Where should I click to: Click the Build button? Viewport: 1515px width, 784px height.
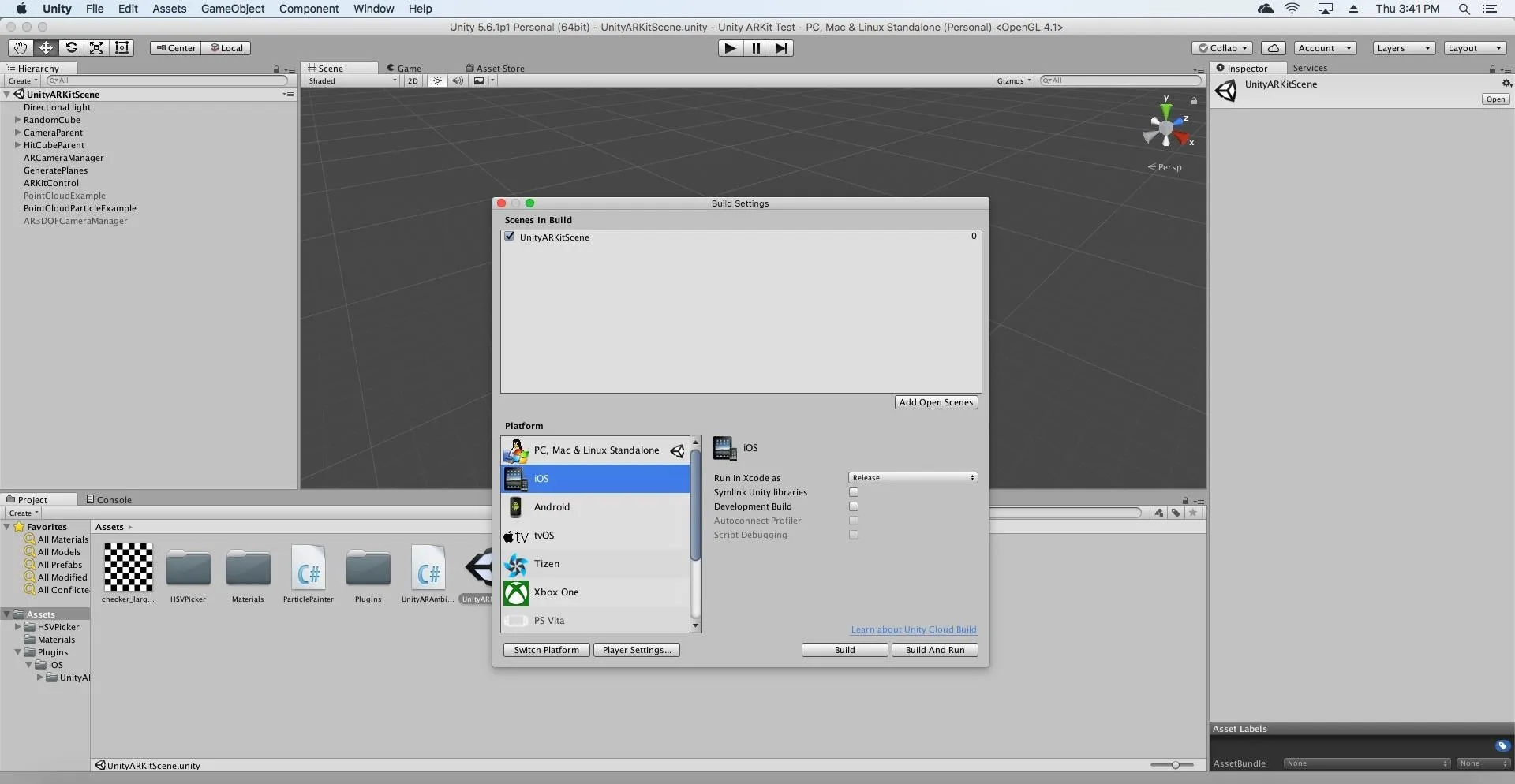pyautogui.click(x=845, y=650)
